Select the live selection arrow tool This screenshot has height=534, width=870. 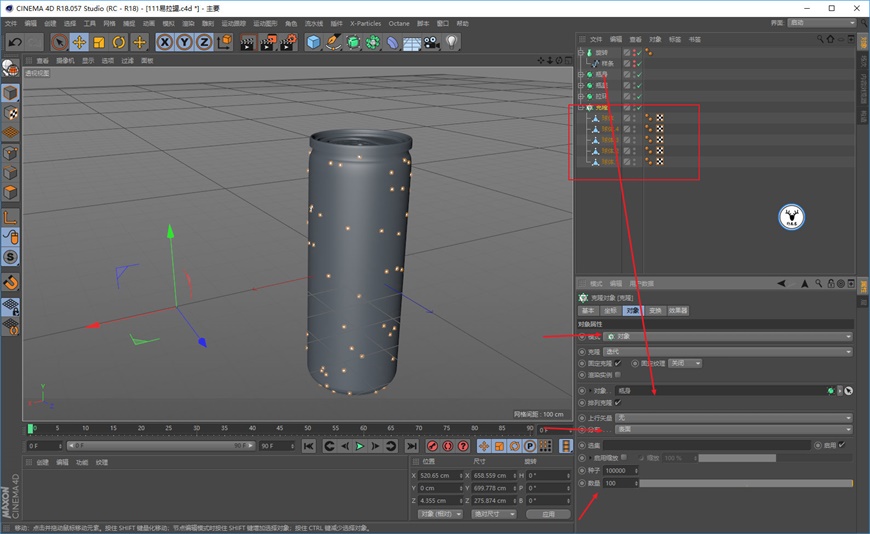coord(59,42)
